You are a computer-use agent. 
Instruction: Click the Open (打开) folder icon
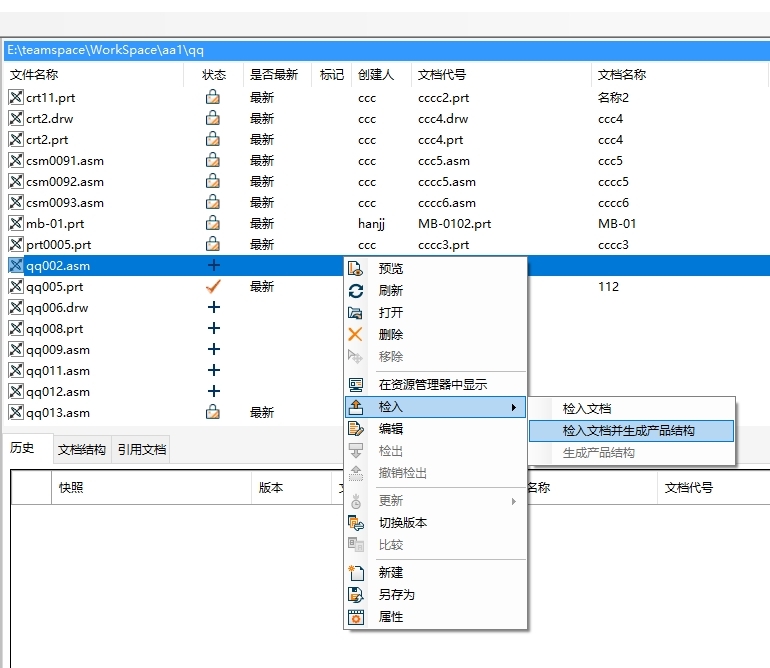click(x=356, y=313)
